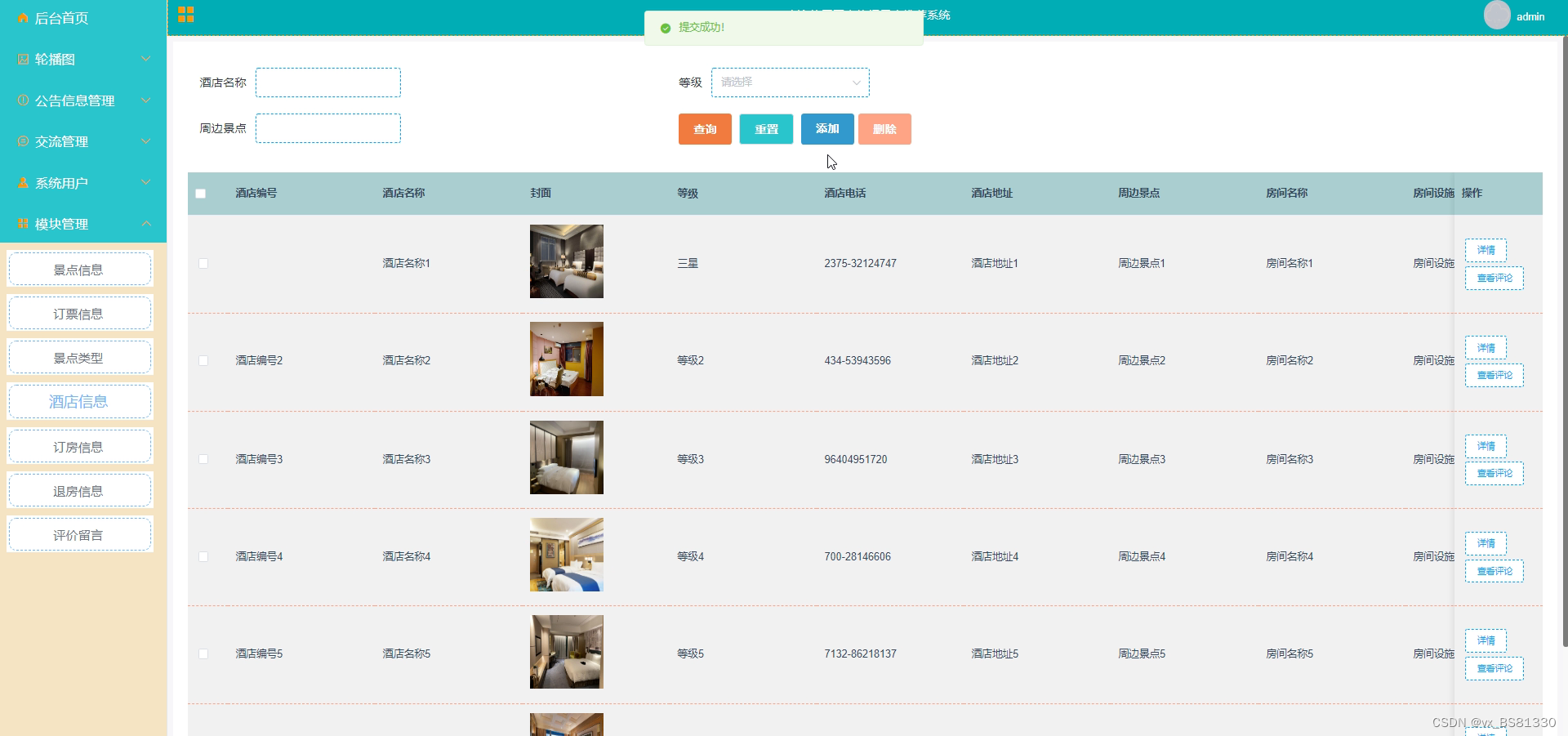Click the admin avatar icon
Image resolution: width=1568 pixels, height=736 pixels.
[x=1497, y=15]
